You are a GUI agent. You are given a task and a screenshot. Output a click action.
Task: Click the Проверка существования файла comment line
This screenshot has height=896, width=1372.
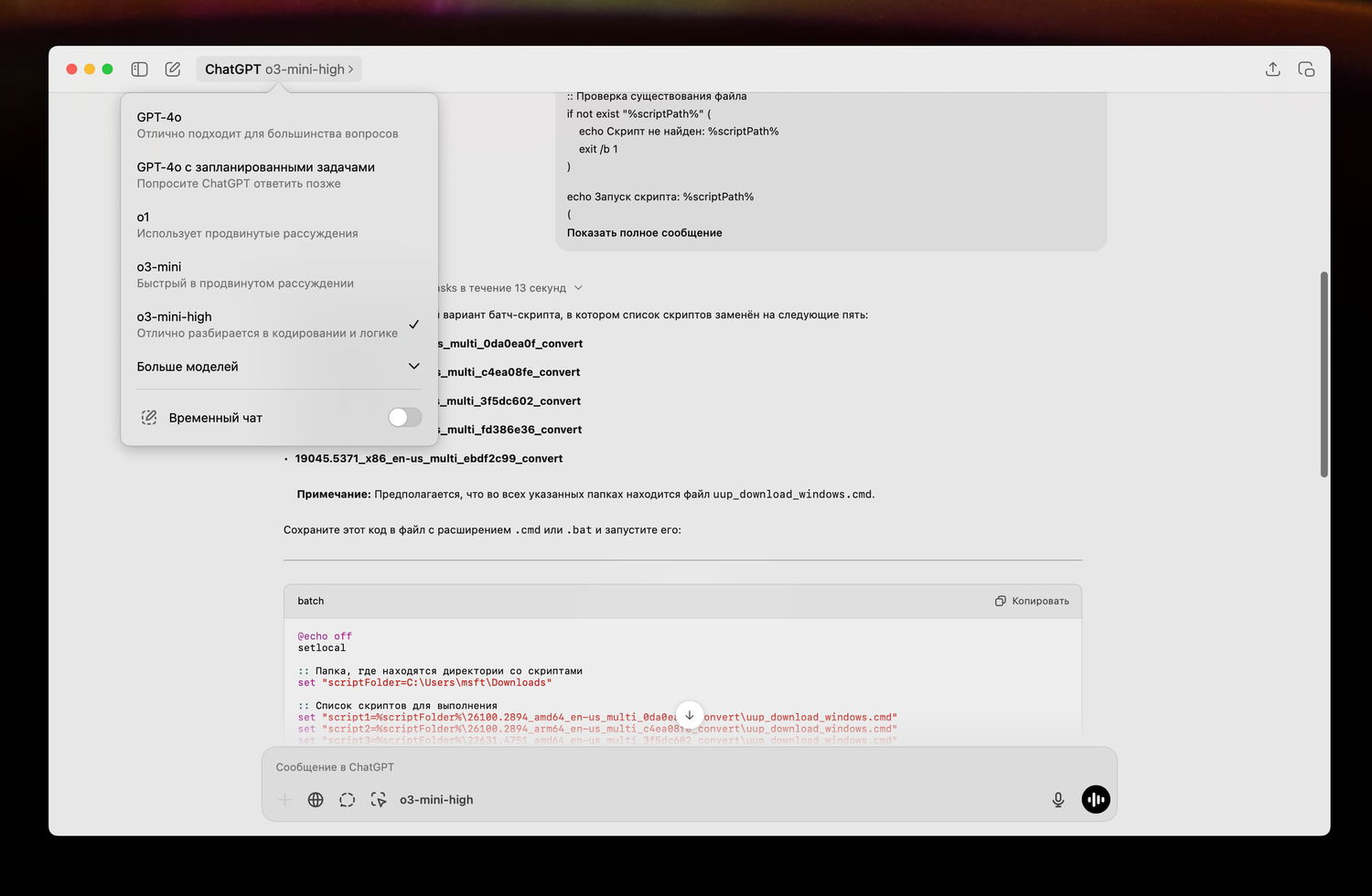click(x=657, y=96)
